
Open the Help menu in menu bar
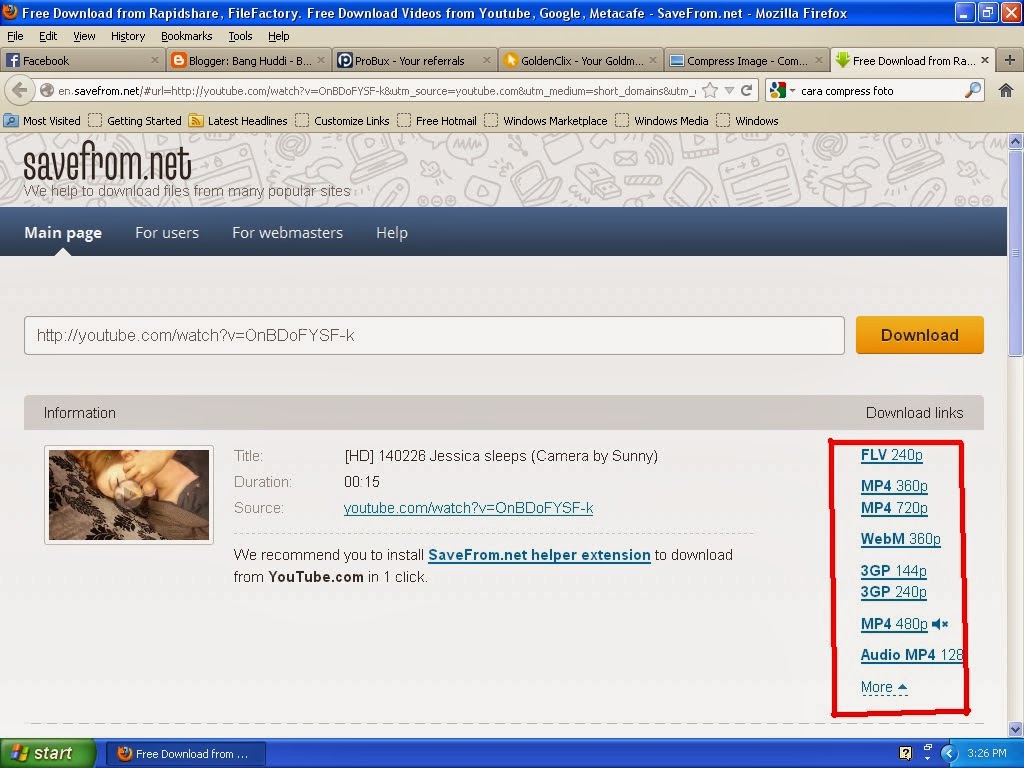279,36
